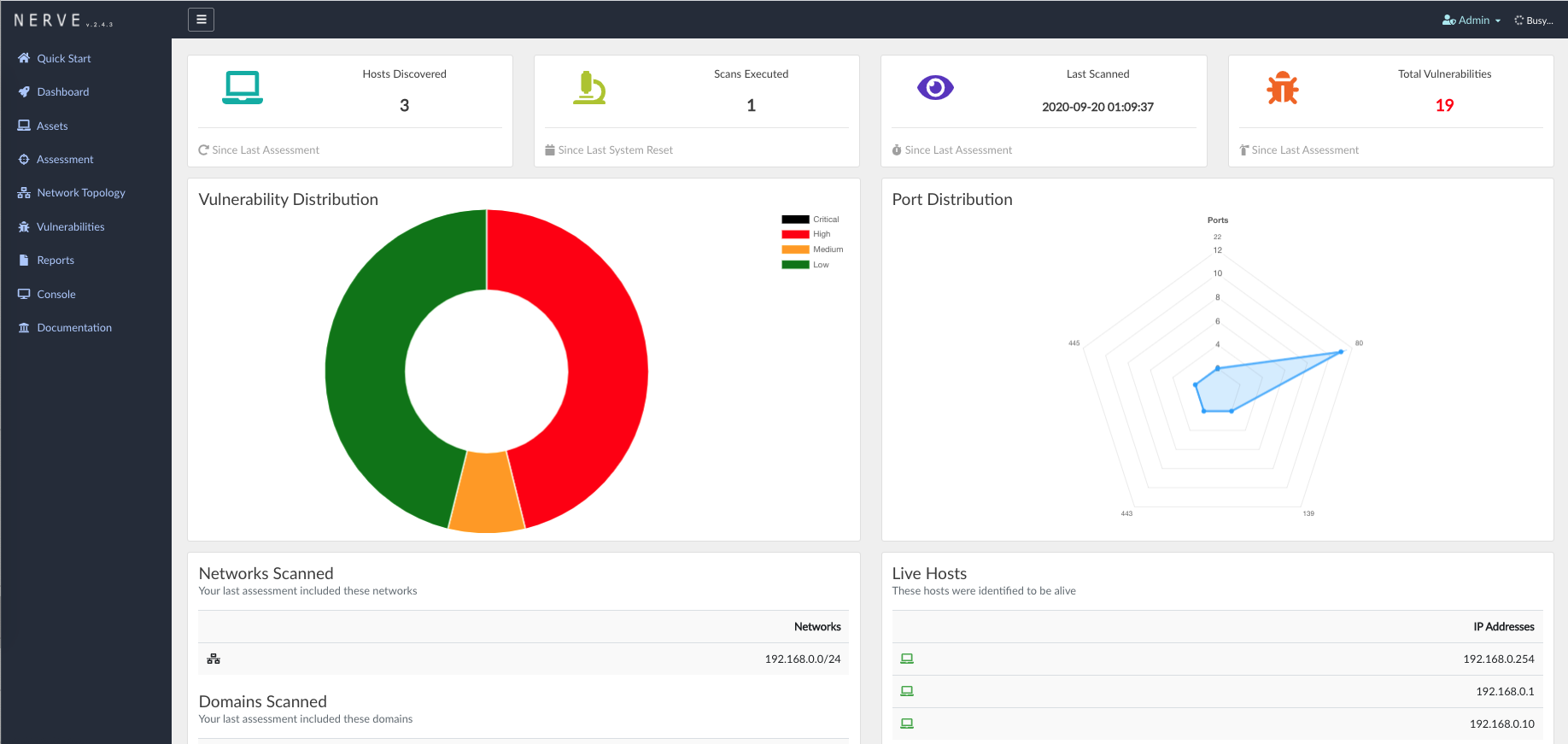Click the Scans Executed microscope icon
This screenshot has height=744, width=1568.
[589, 88]
